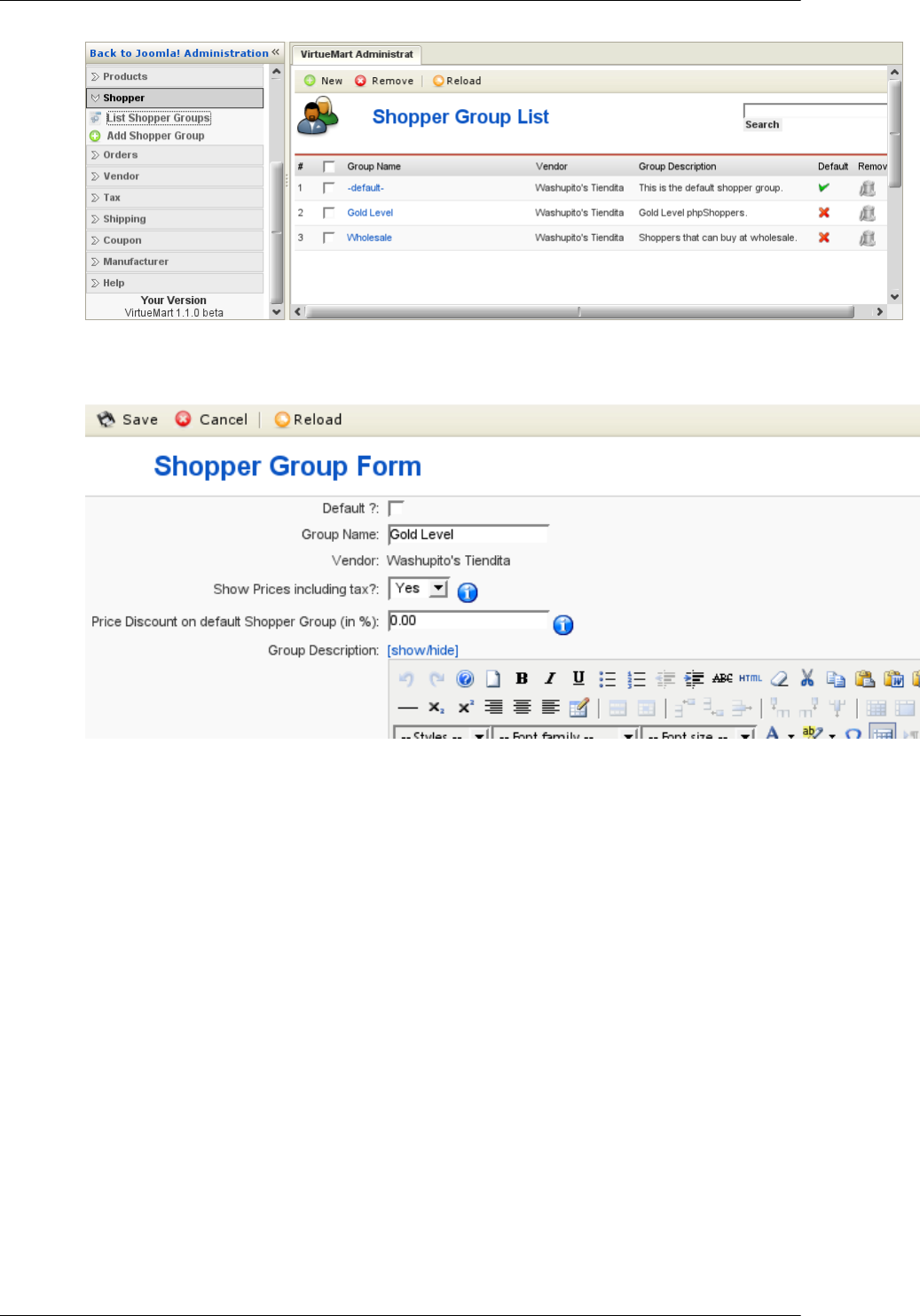Expand the Manufacturer menu section
Viewport: 920px width, 1316px height.
[175, 262]
